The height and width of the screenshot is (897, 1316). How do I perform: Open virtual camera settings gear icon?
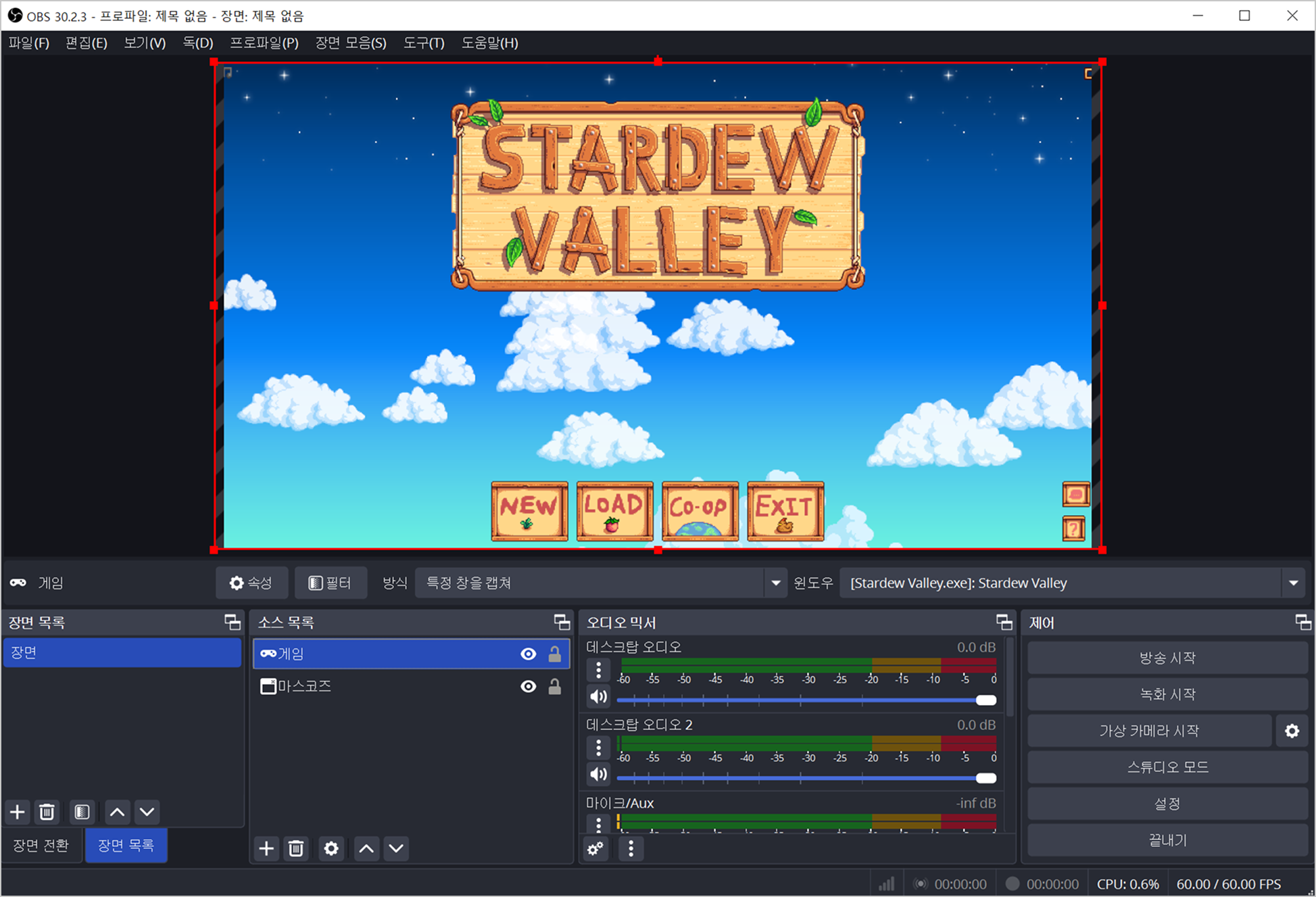pyautogui.click(x=1292, y=731)
